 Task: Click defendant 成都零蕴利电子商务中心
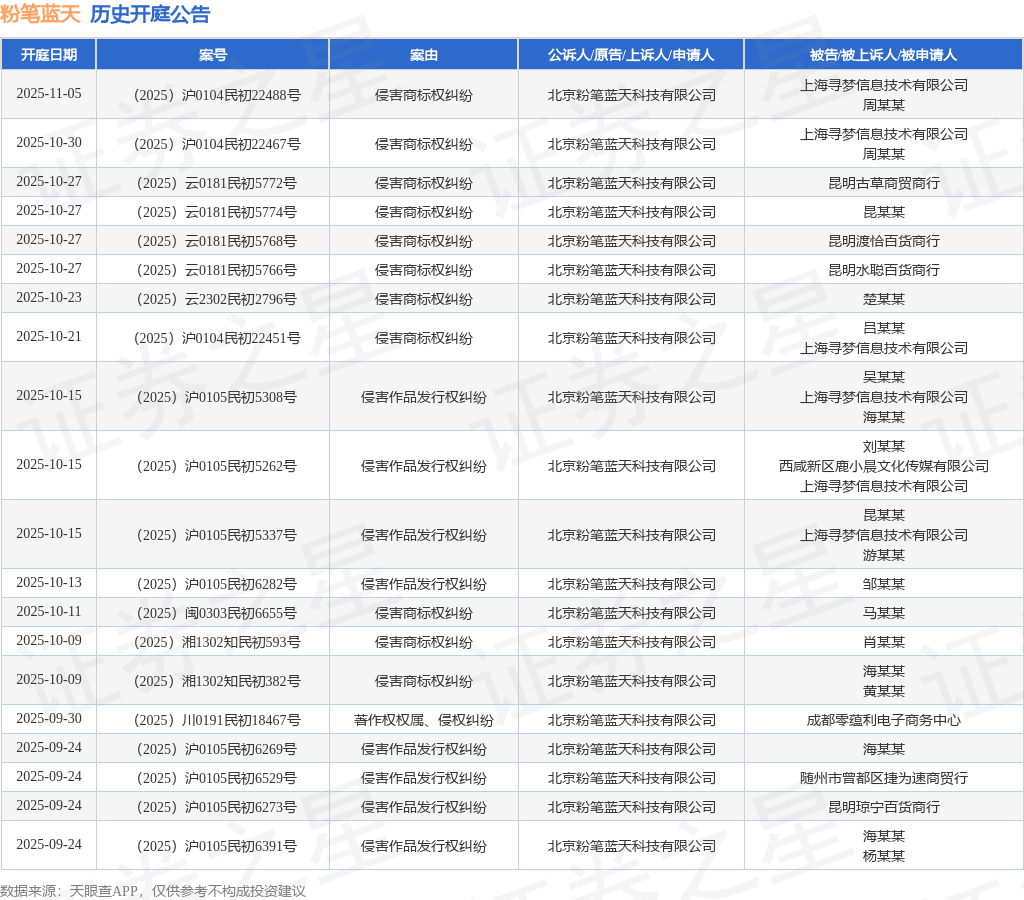(x=884, y=720)
